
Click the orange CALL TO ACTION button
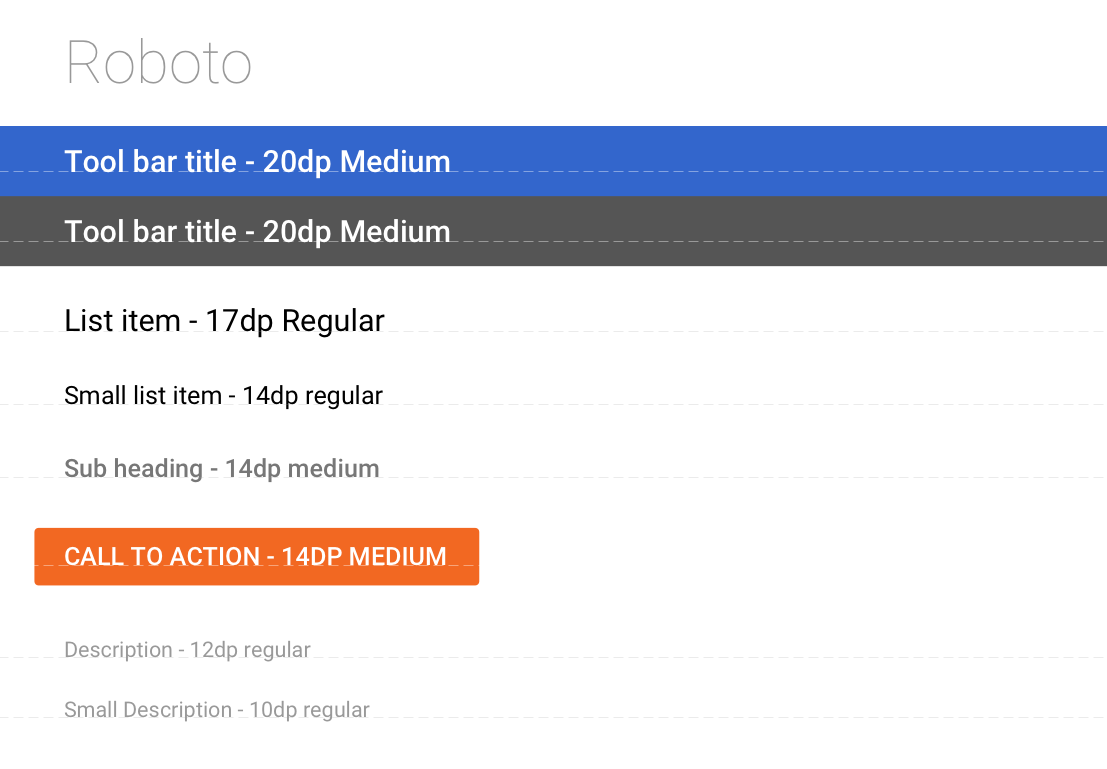tap(256, 556)
